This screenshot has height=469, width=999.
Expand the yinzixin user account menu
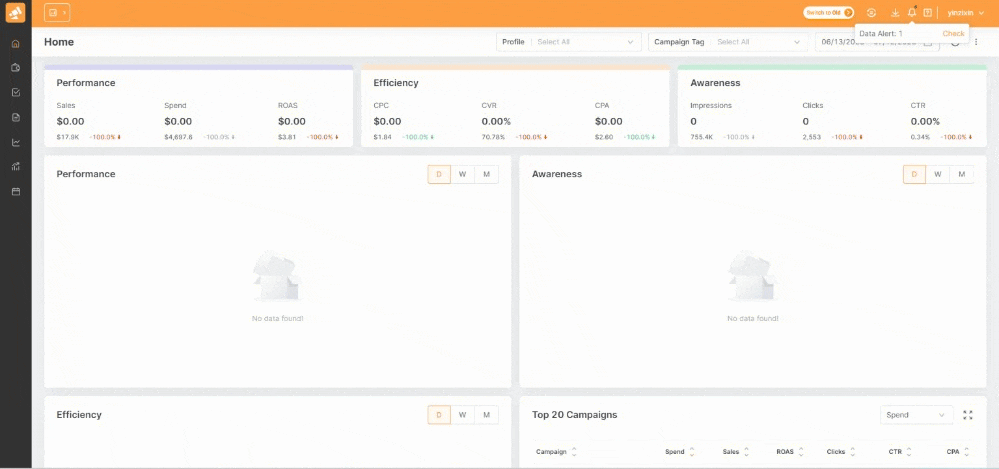click(x=966, y=13)
